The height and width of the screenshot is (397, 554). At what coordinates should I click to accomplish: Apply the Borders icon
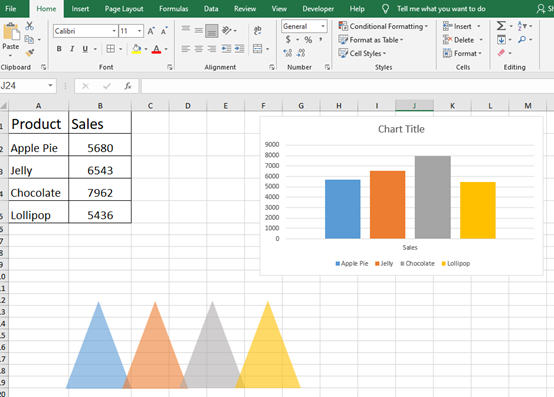pos(111,49)
